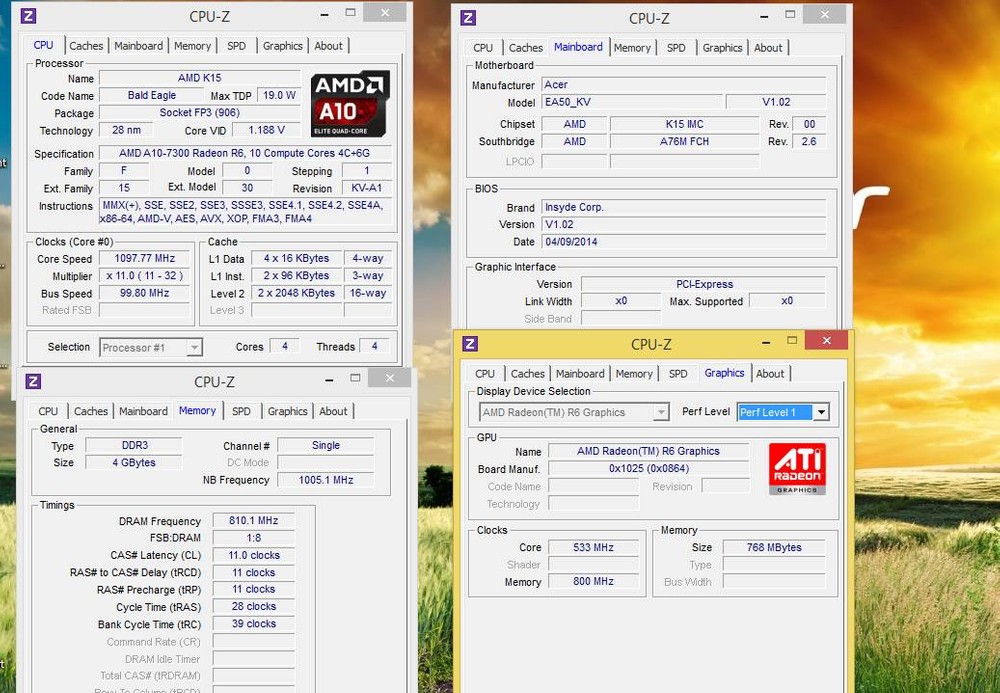Open the Processor #1 selection dropdown
The height and width of the screenshot is (693, 1000).
194,348
